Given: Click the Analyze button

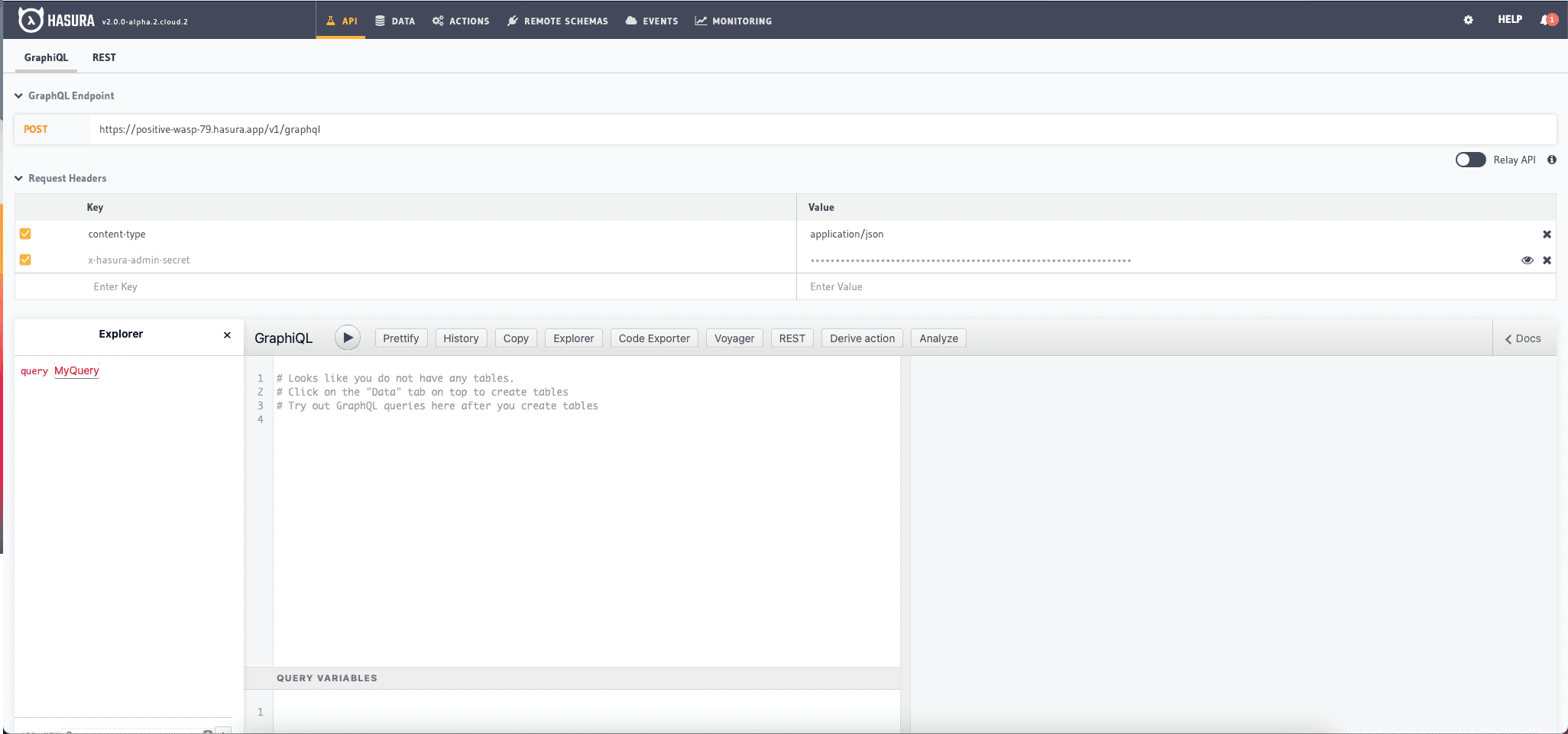Looking at the screenshot, I should click(938, 338).
